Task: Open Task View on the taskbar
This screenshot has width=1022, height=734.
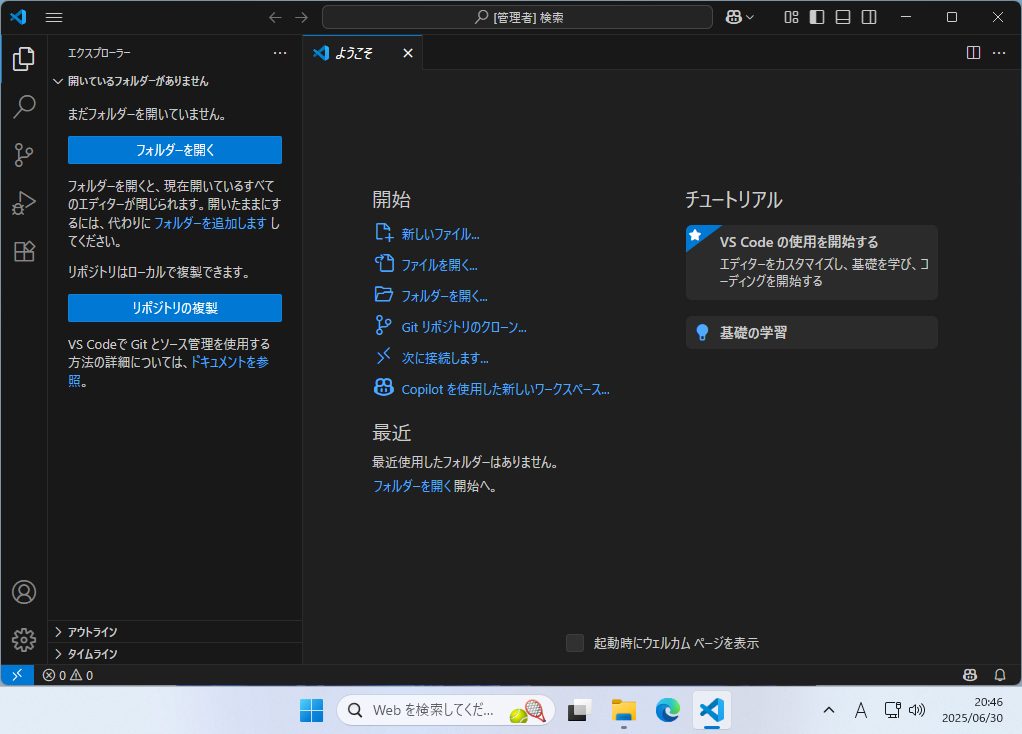Action: point(578,710)
